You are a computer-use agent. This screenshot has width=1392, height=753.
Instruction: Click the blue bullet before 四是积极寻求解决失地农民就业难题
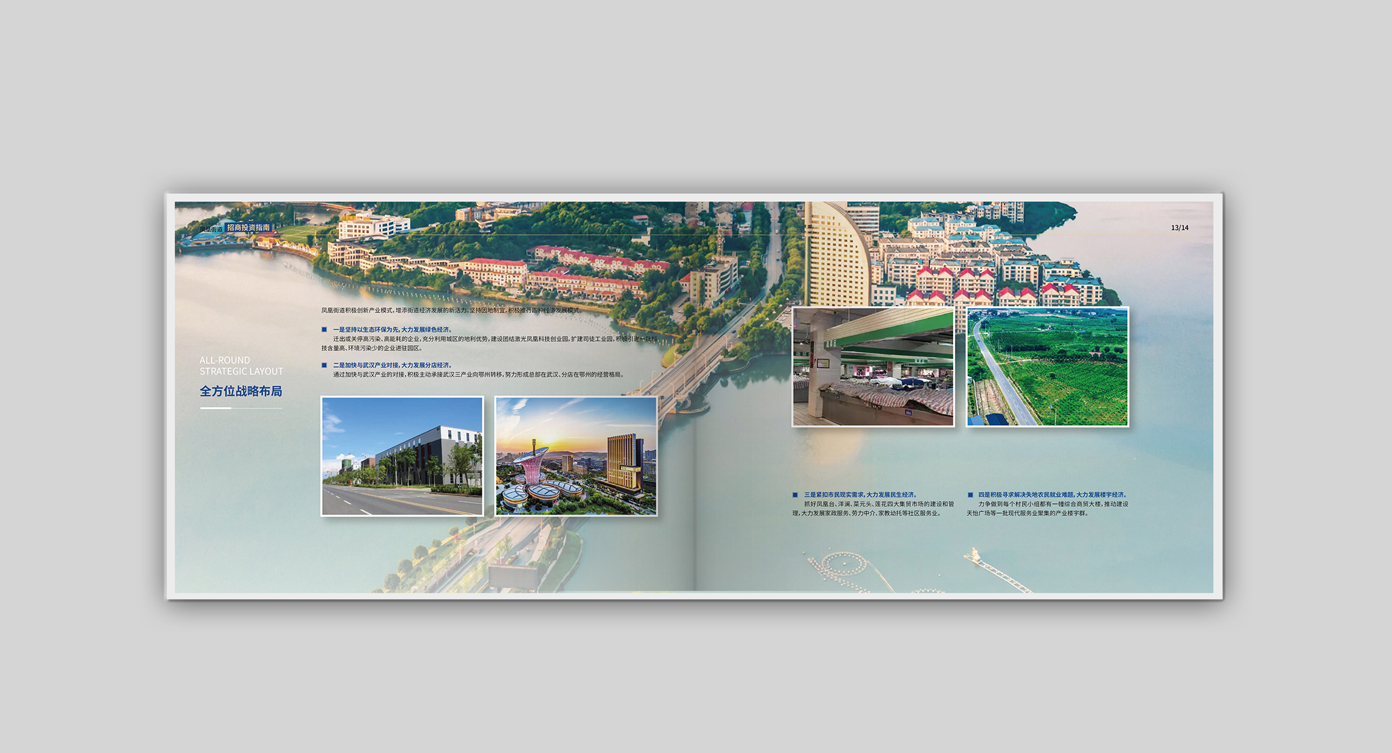point(969,494)
